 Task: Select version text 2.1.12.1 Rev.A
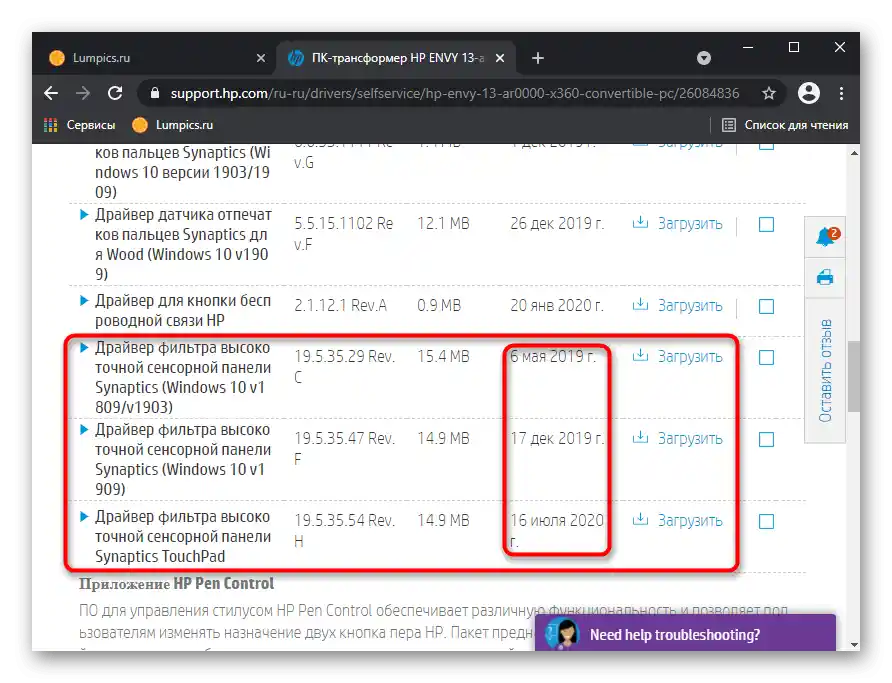tap(340, 306)
